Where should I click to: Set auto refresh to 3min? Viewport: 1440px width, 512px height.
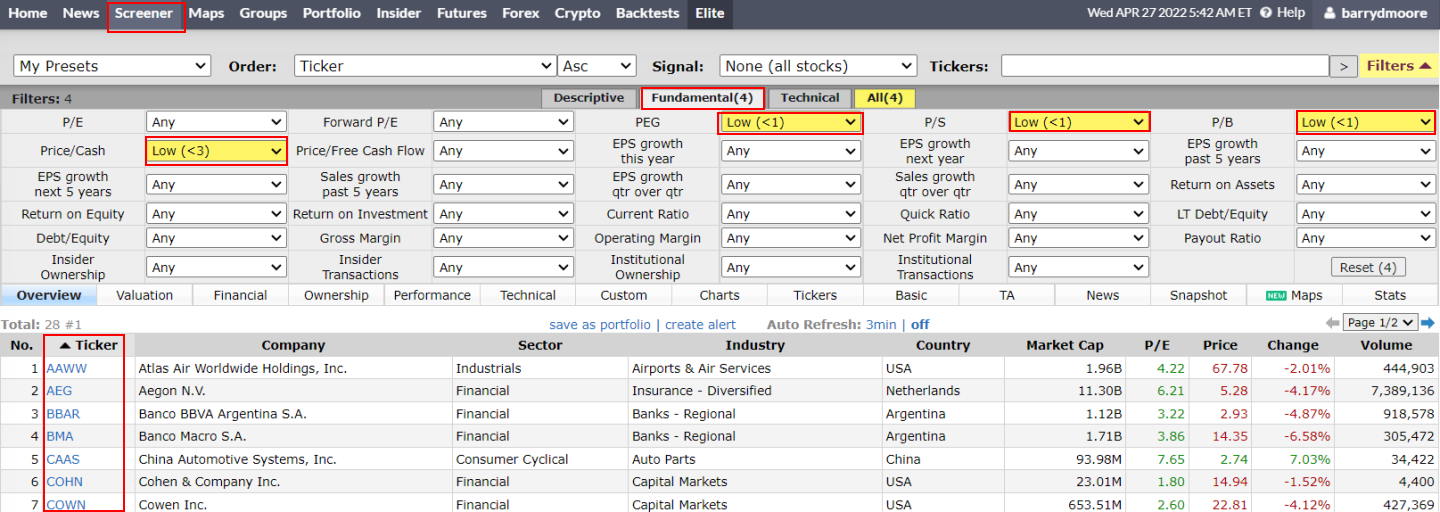click(x=881, y=324)
